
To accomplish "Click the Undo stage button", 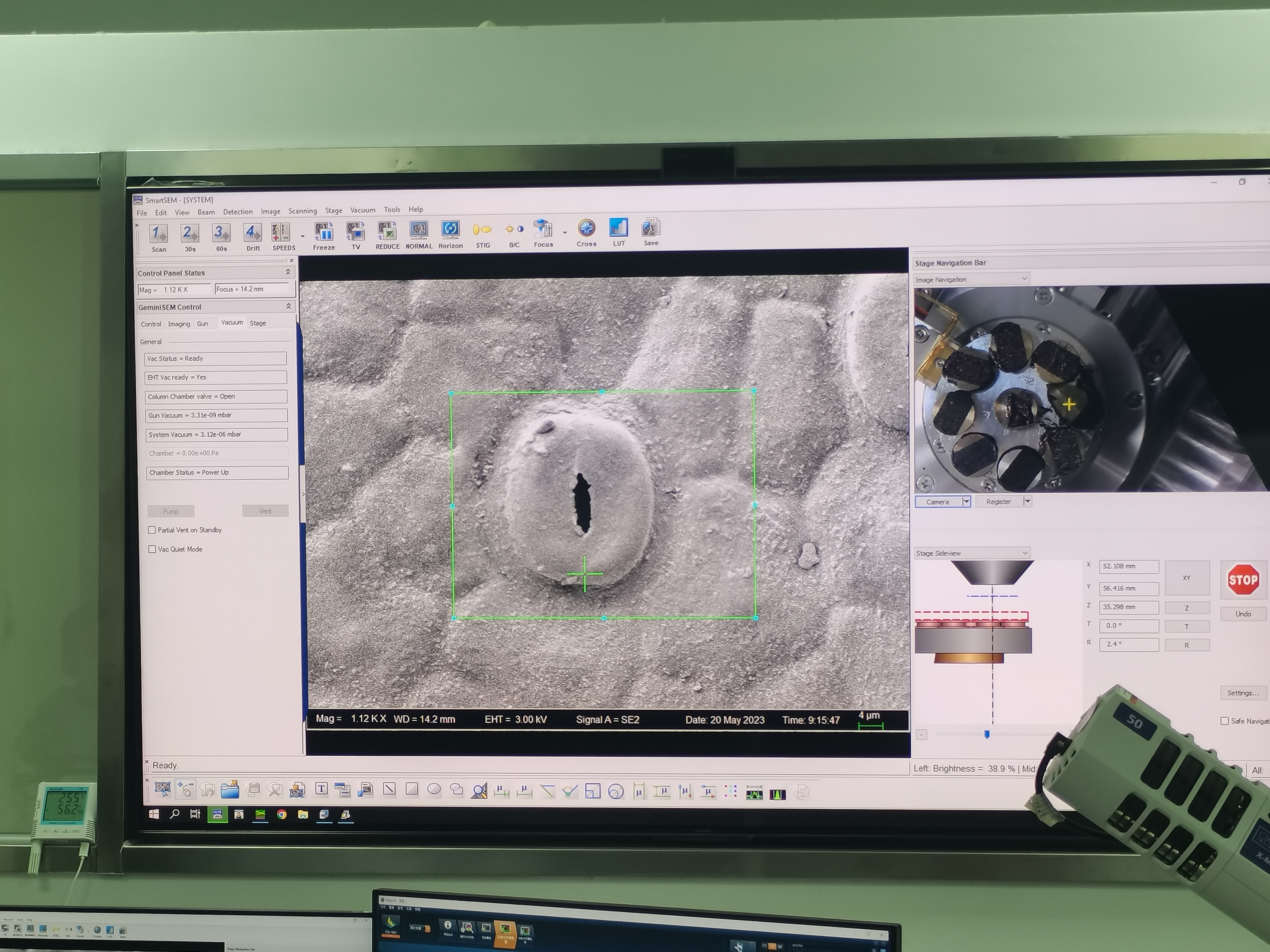I will 1243,614.
